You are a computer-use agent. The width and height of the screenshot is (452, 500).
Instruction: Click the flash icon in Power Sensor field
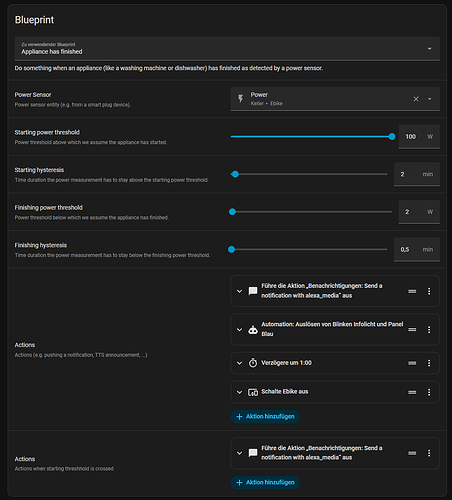241,99
